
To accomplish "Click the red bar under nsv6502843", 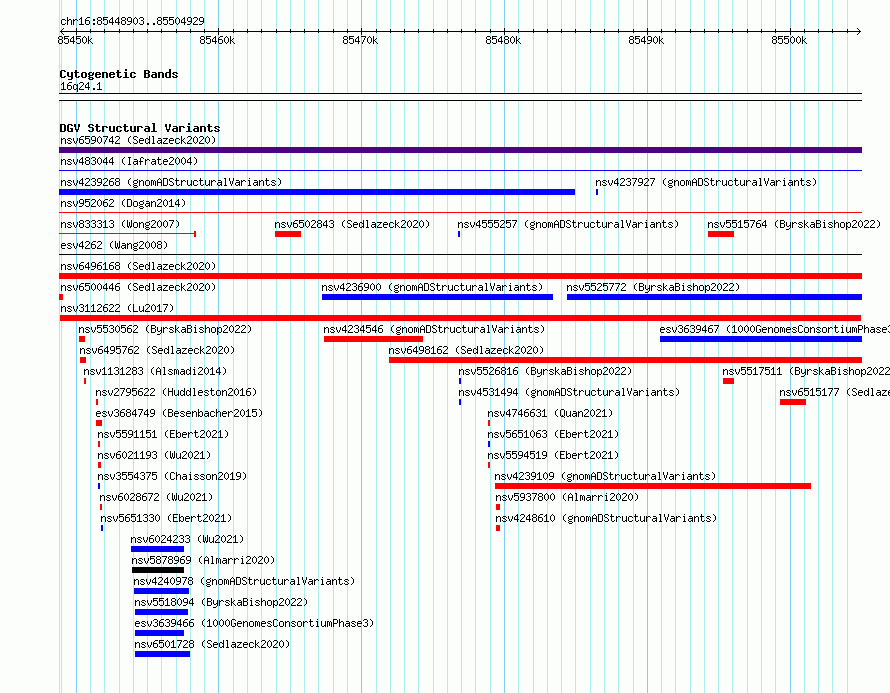I will tap(288, 234).
